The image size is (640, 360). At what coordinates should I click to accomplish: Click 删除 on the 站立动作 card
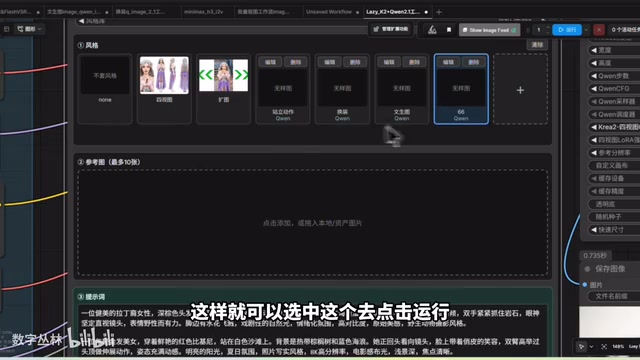(x=296, y=62)
